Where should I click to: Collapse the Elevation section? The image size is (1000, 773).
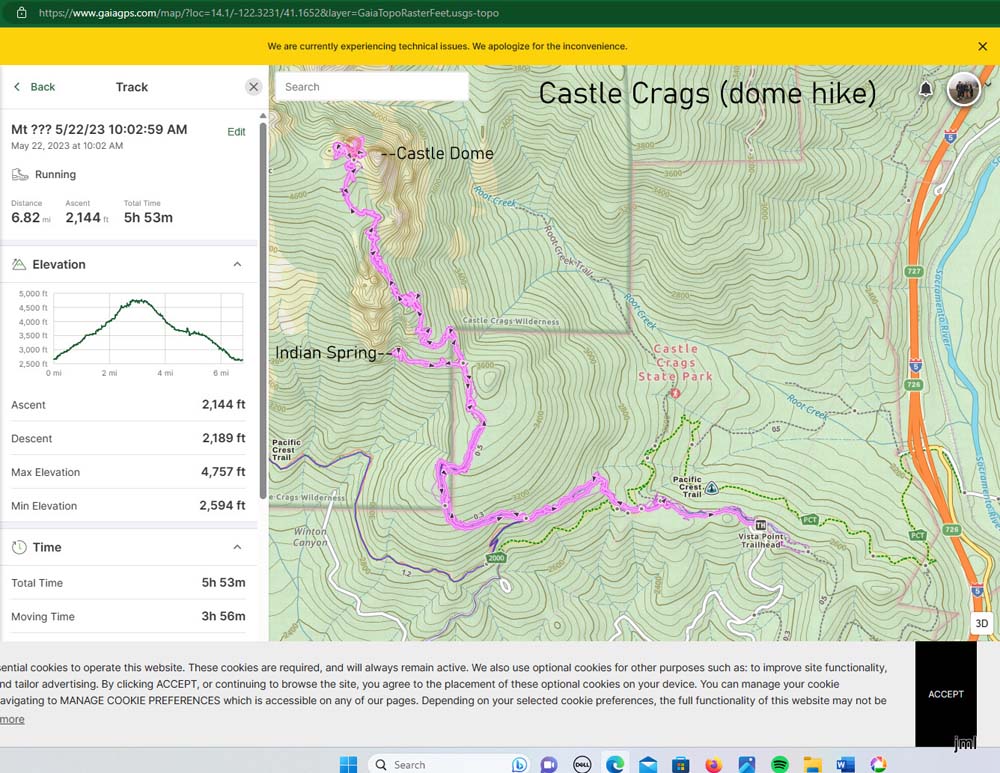click(237, 265)
